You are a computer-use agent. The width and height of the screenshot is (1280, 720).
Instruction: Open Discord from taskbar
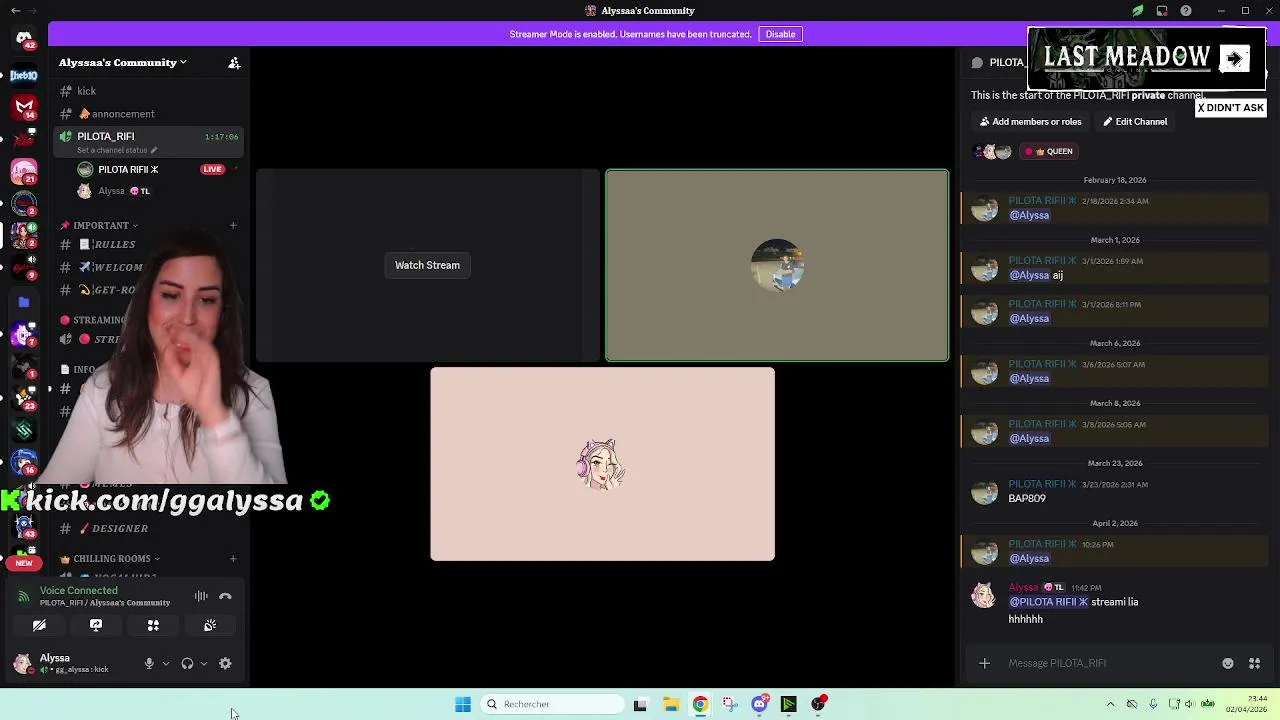coord(760,704)
